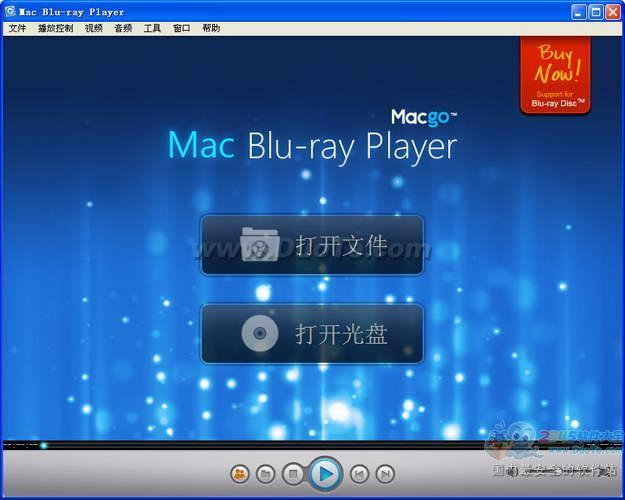Open the 窗口 menu
This screenshot has height=500, width=625.
coord(182,28)
